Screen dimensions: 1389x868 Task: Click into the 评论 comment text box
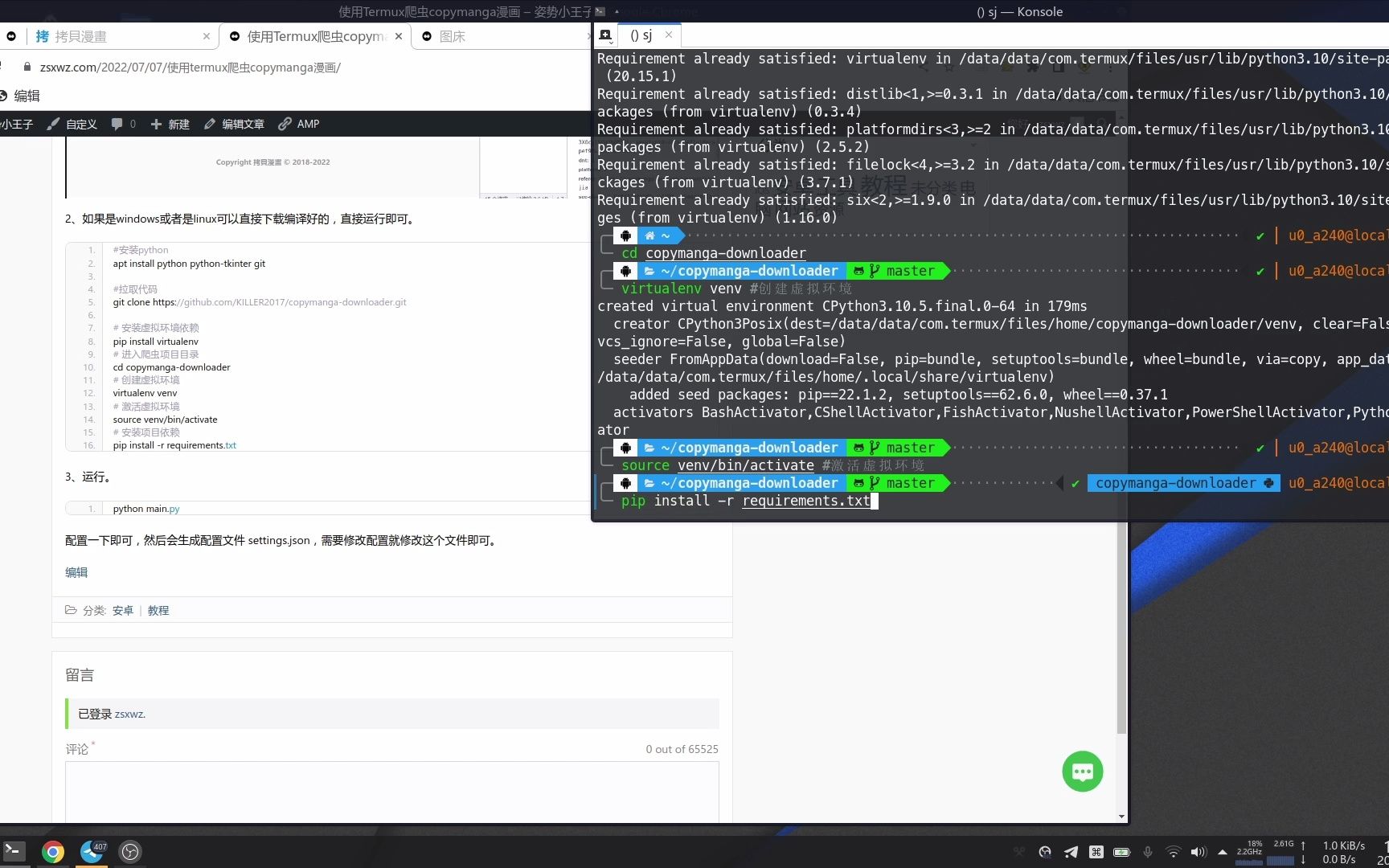(x=392, y=792)
